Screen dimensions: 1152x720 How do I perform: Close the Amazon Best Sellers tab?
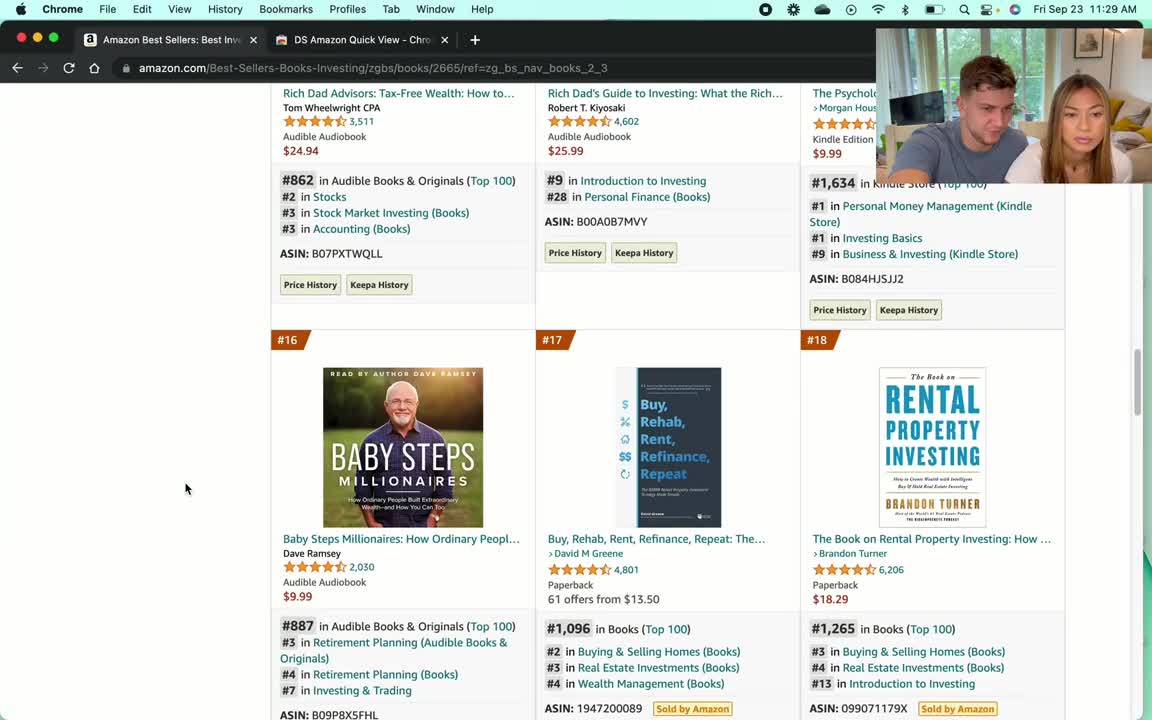[x=253, y=40]
